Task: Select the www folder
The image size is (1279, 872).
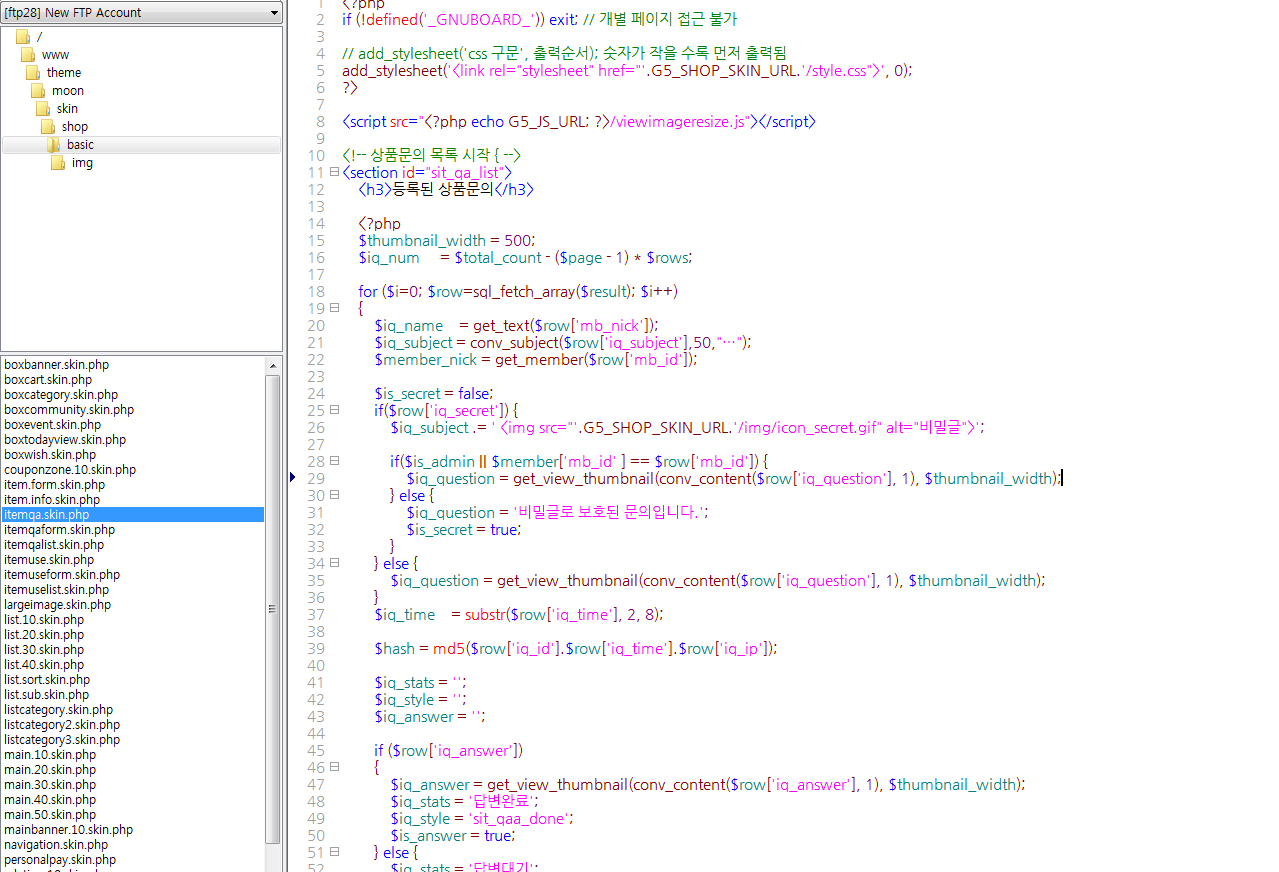Action: click(x=55, y=55)
